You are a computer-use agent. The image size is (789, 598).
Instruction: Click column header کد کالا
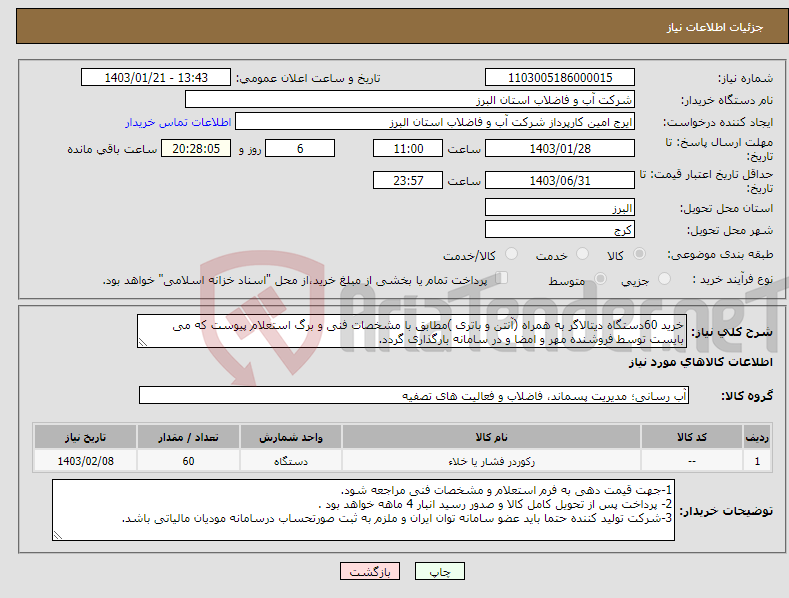692,437
